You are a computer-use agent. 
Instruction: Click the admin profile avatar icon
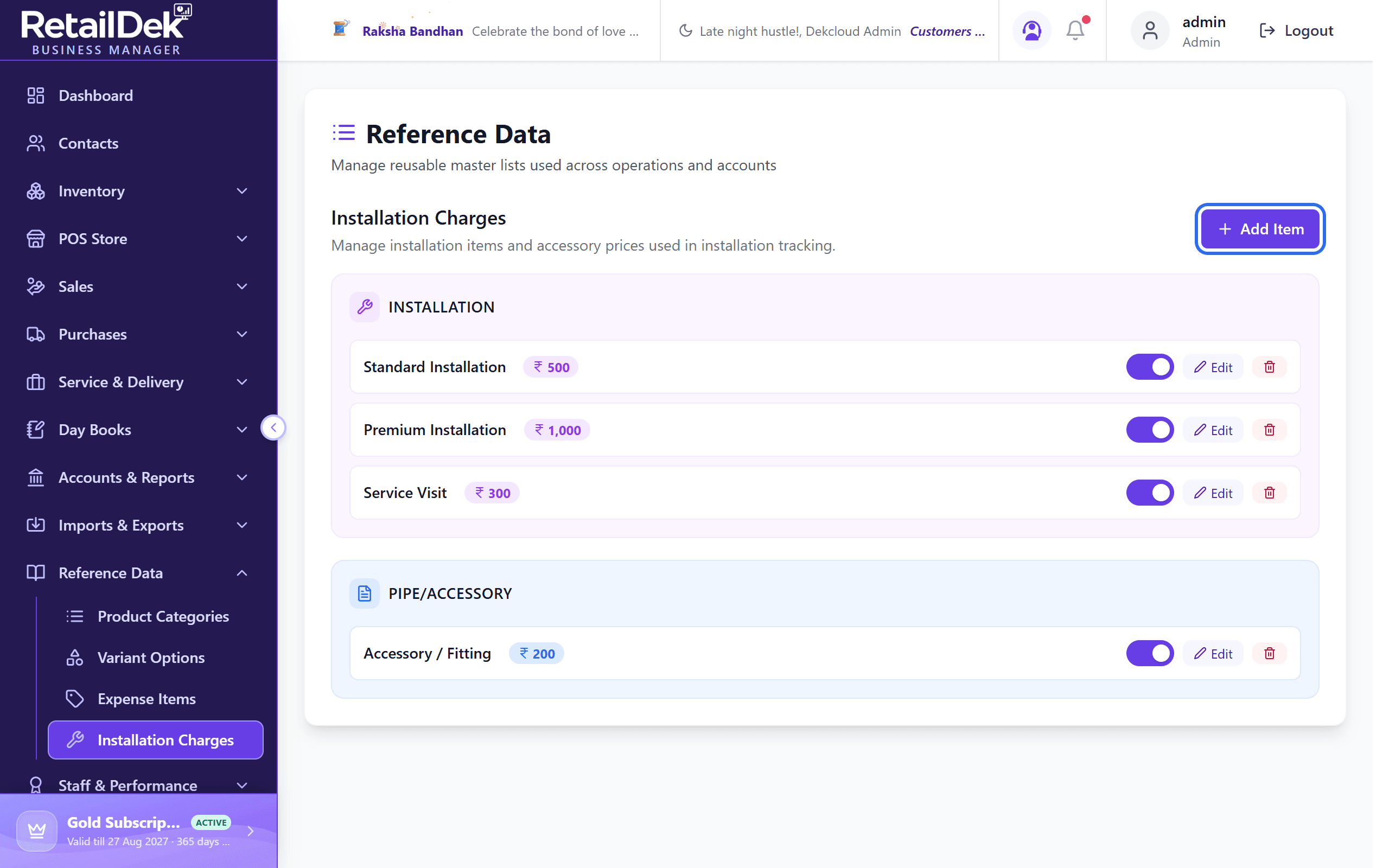[1150, 30]
